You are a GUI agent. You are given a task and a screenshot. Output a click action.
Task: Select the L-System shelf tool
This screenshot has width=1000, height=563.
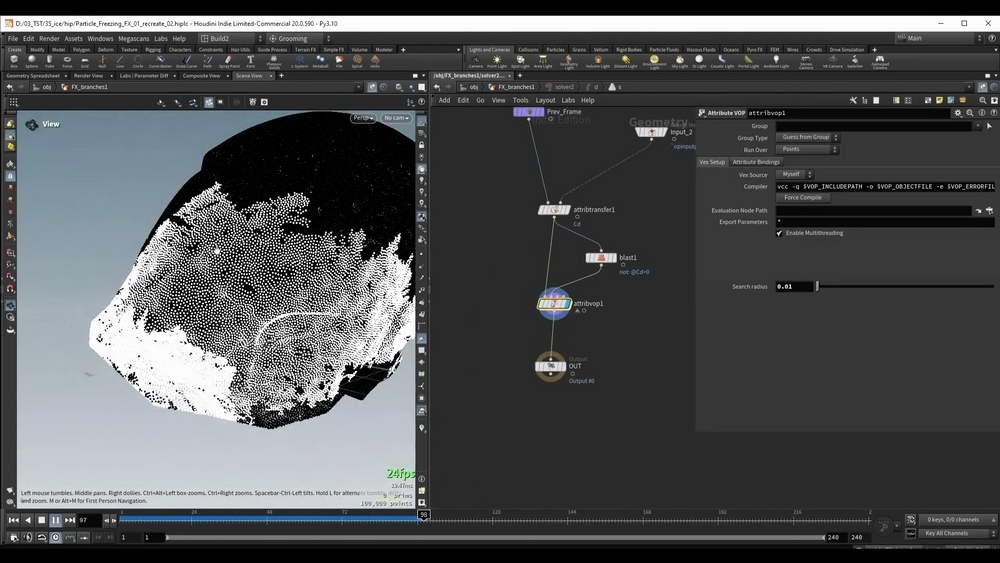click(299, 61)
